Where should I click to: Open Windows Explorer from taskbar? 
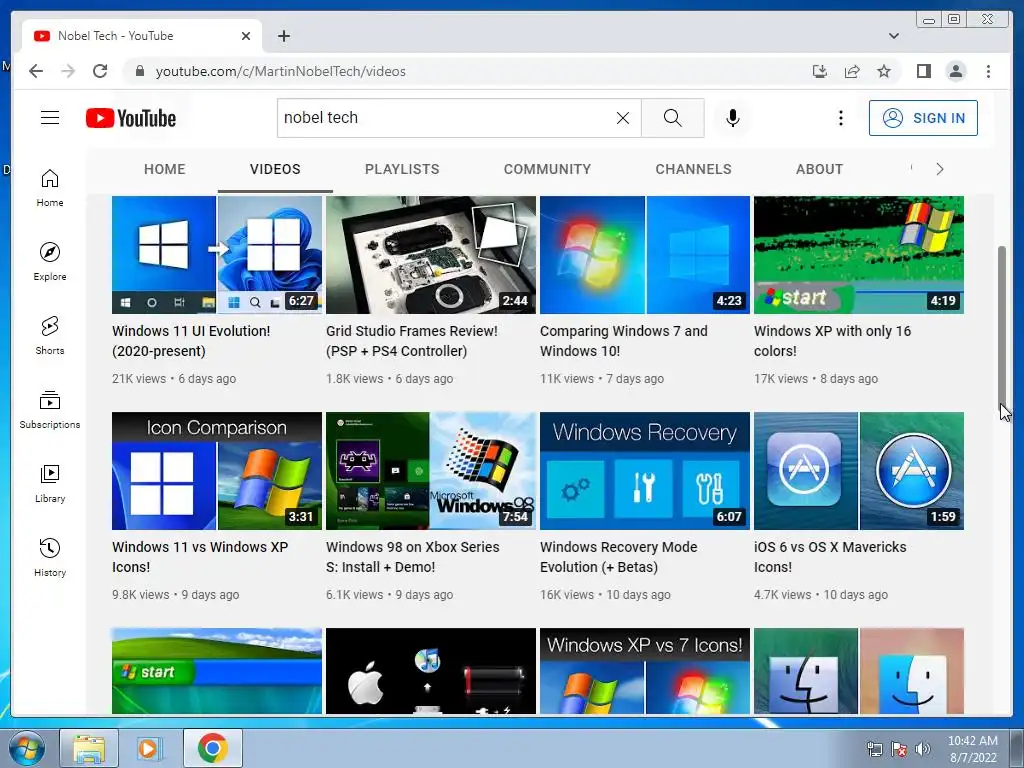click(x=89, y=748)
